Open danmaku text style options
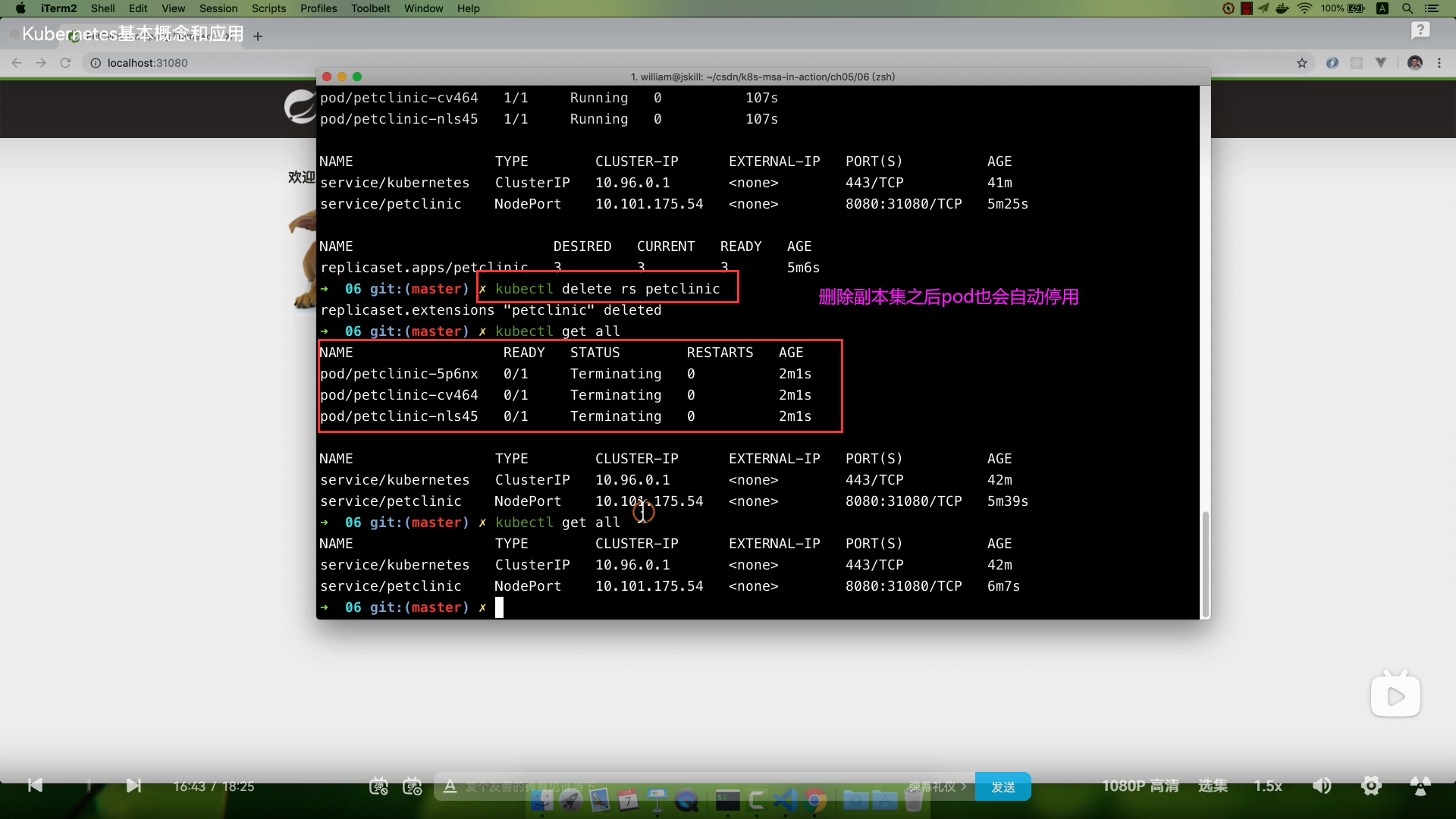The height and width of the screenshot is (819, 1456). [x=450, y=786]
